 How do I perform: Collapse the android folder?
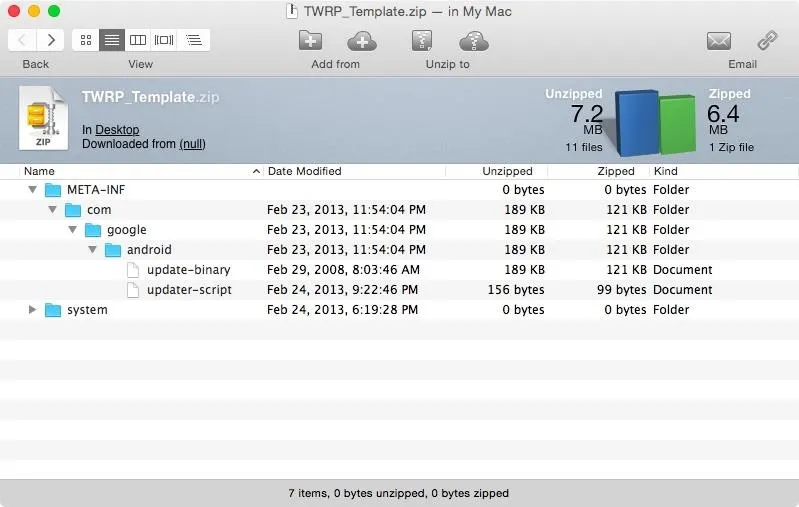[x=92, y=249]
